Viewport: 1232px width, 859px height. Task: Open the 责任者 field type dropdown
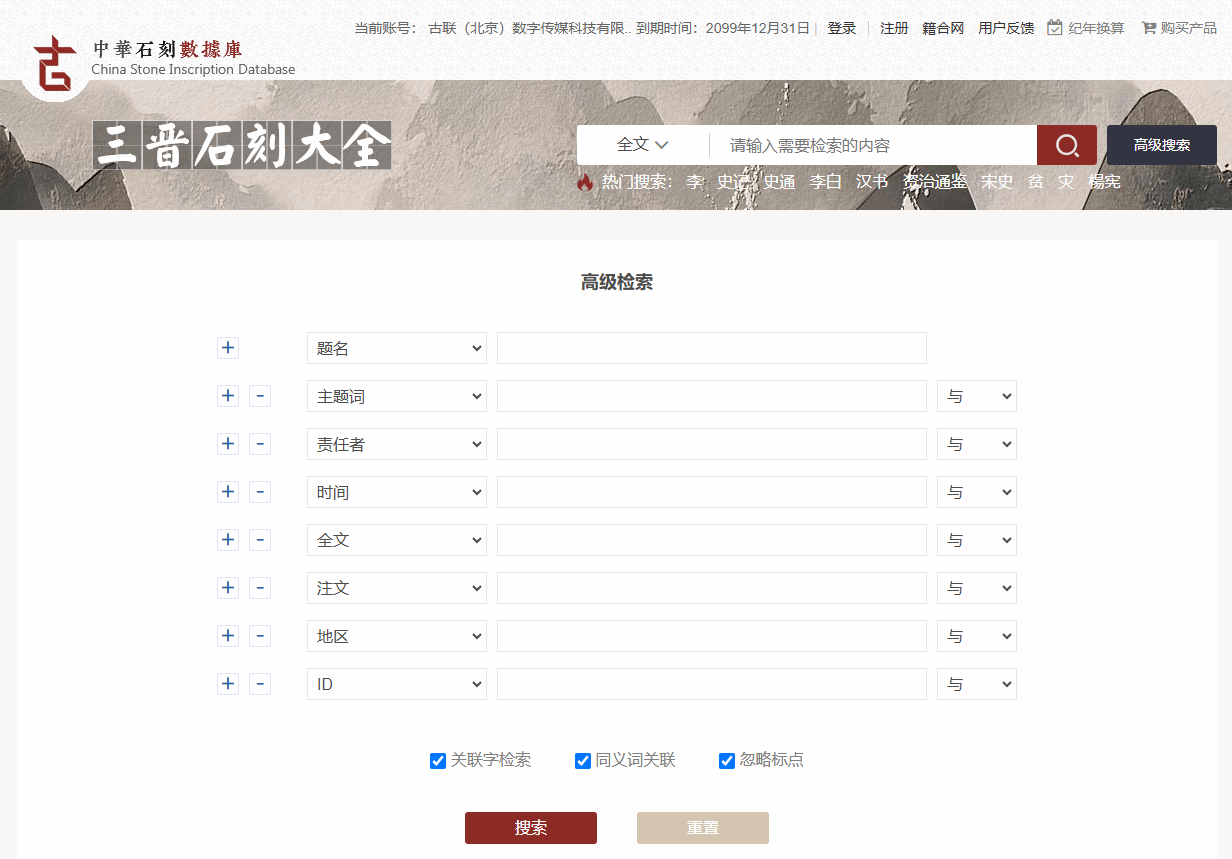point(396,444)
